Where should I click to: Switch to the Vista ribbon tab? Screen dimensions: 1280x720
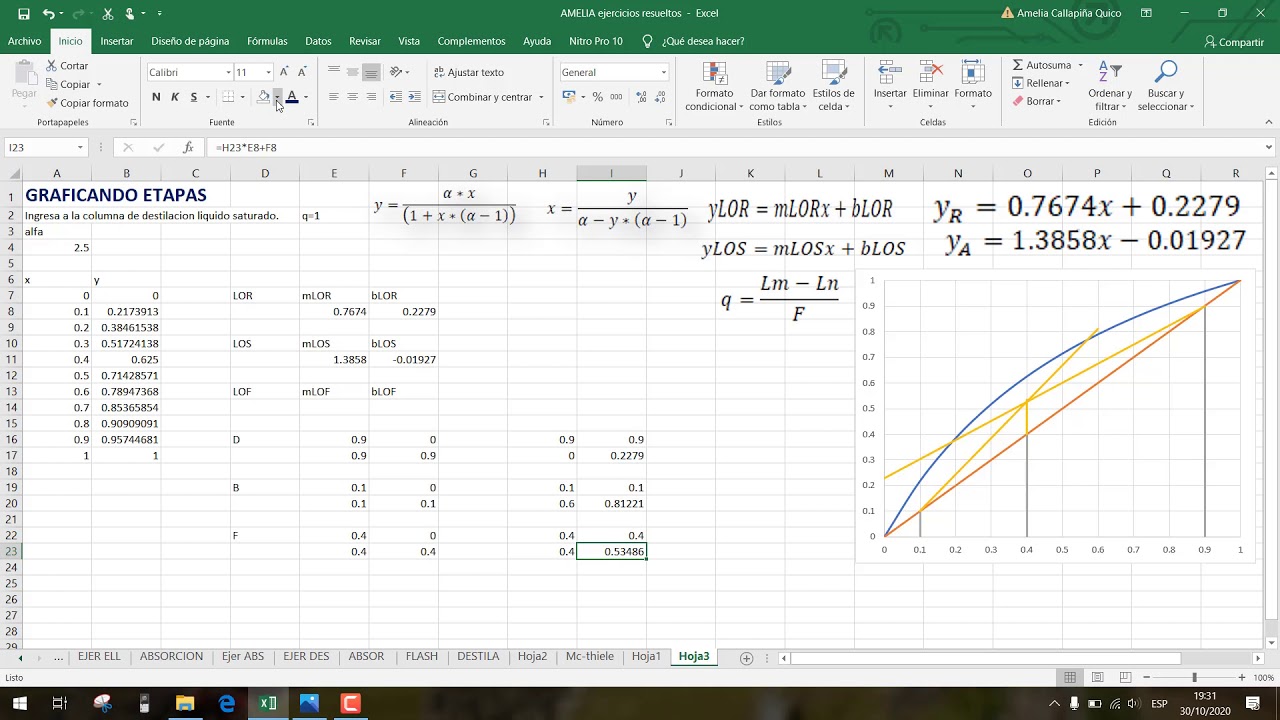(x=409, y=41)
